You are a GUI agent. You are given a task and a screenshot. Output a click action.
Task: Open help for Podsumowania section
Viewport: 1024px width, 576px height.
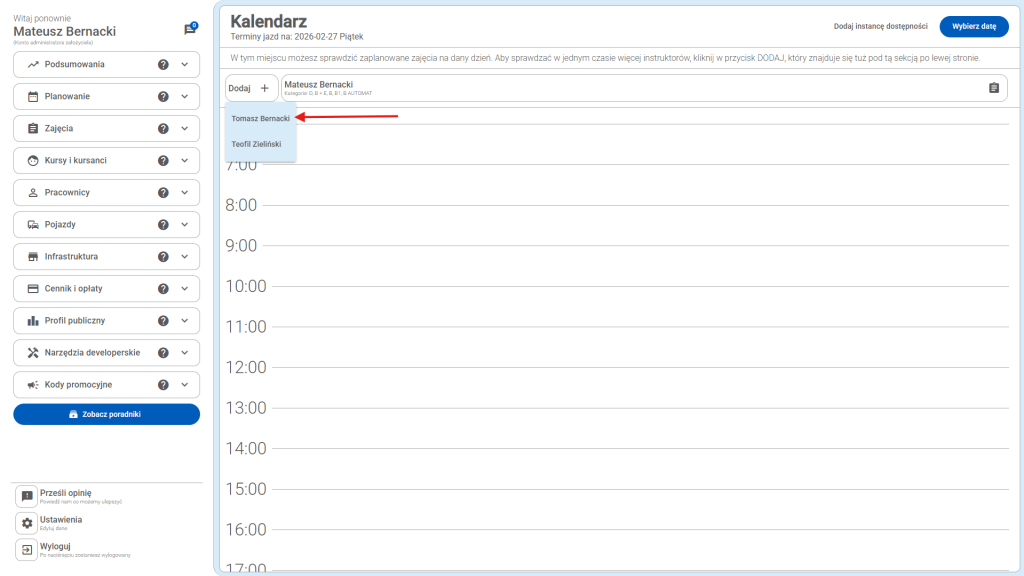tap(163, 65)
